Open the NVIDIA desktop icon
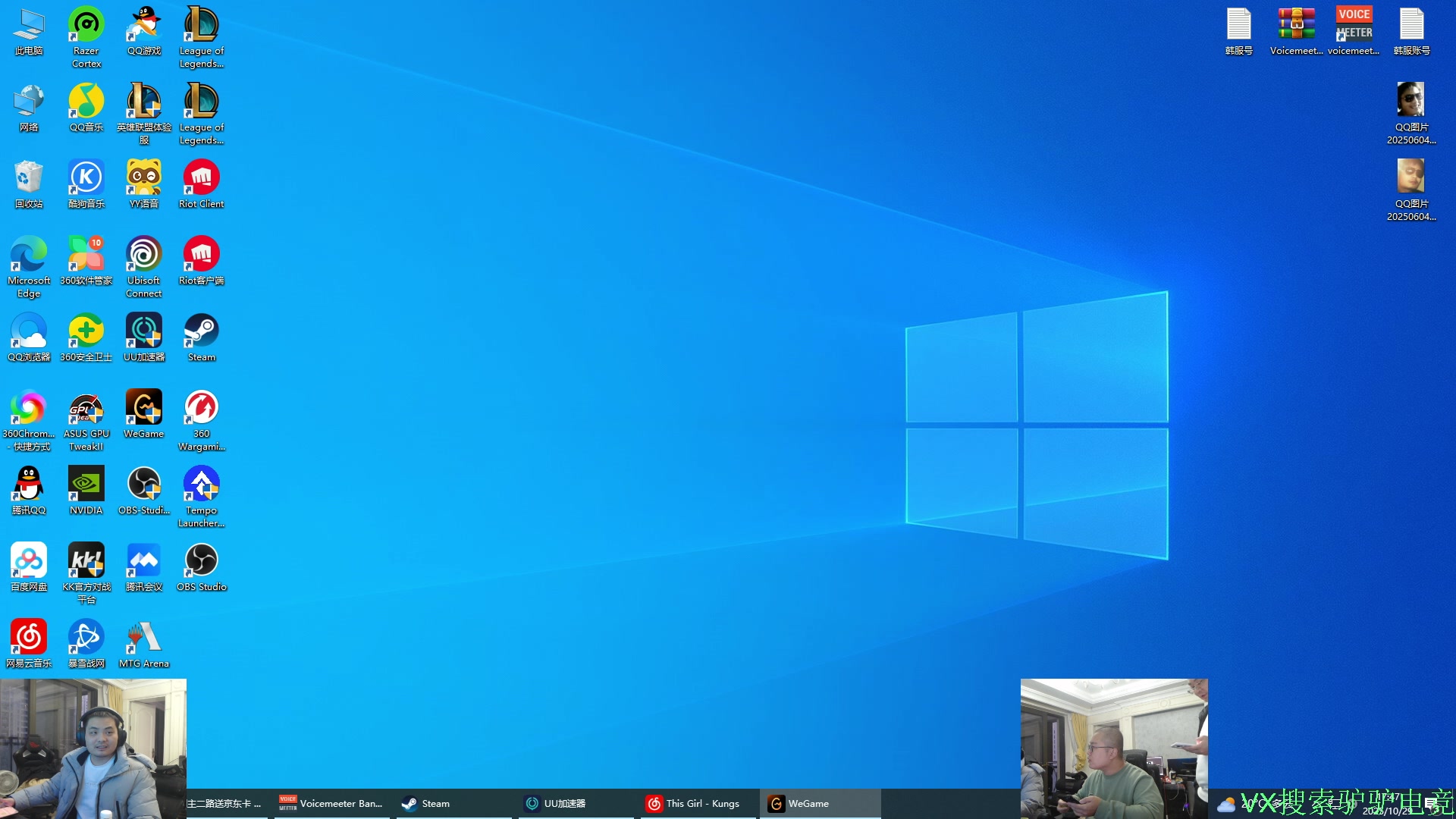 click(x=86, y=485)
